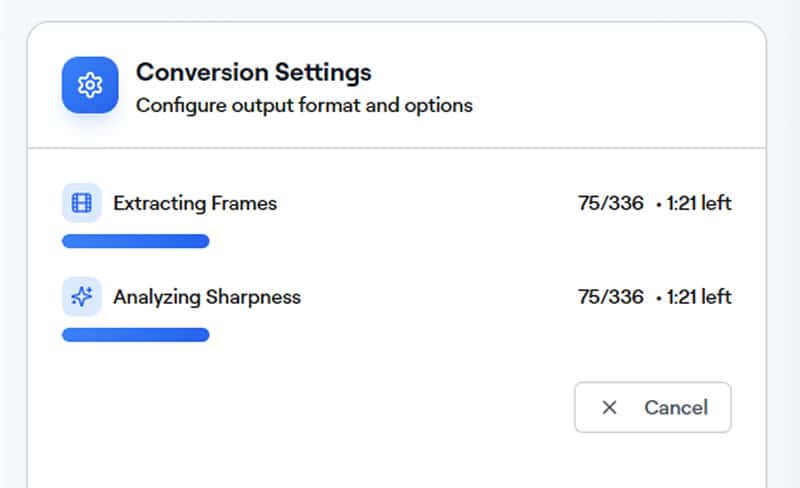Screen dimensions: 800x488
Task: Click the 75/336 counter for Extracting Frames
Action: 610,203
